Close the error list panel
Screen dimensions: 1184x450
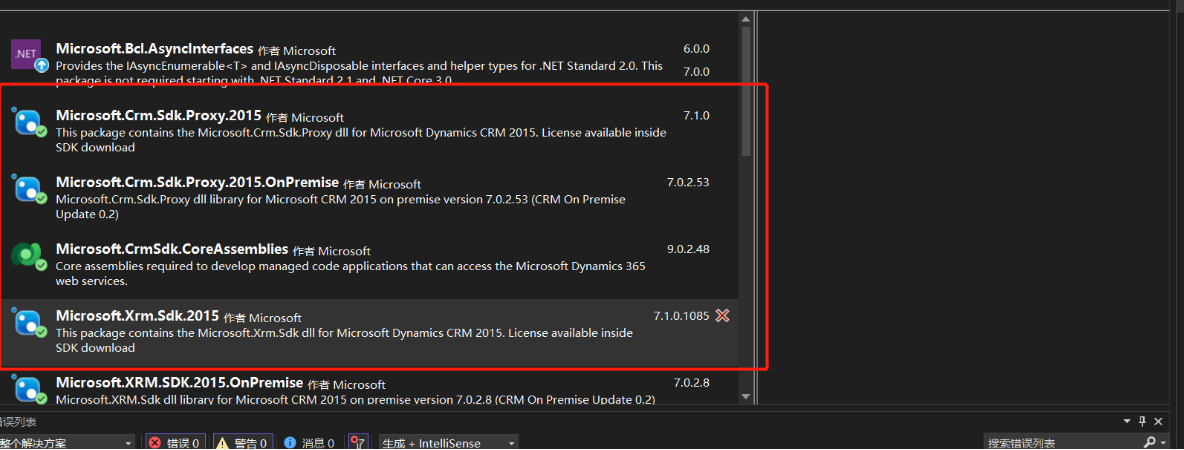tap(1159, 421)
